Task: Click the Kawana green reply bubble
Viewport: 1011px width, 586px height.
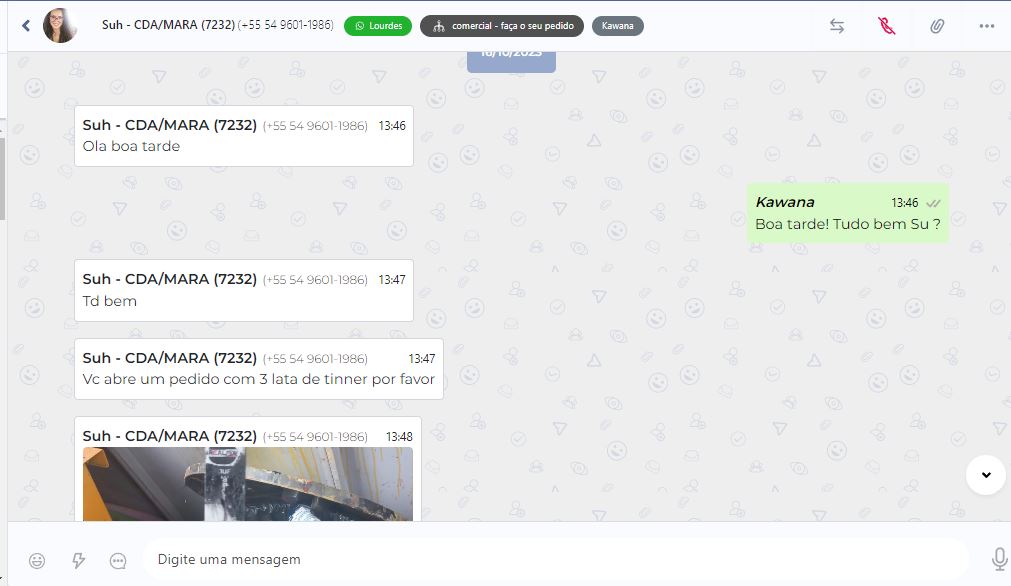Action: (x=847, y=213)
